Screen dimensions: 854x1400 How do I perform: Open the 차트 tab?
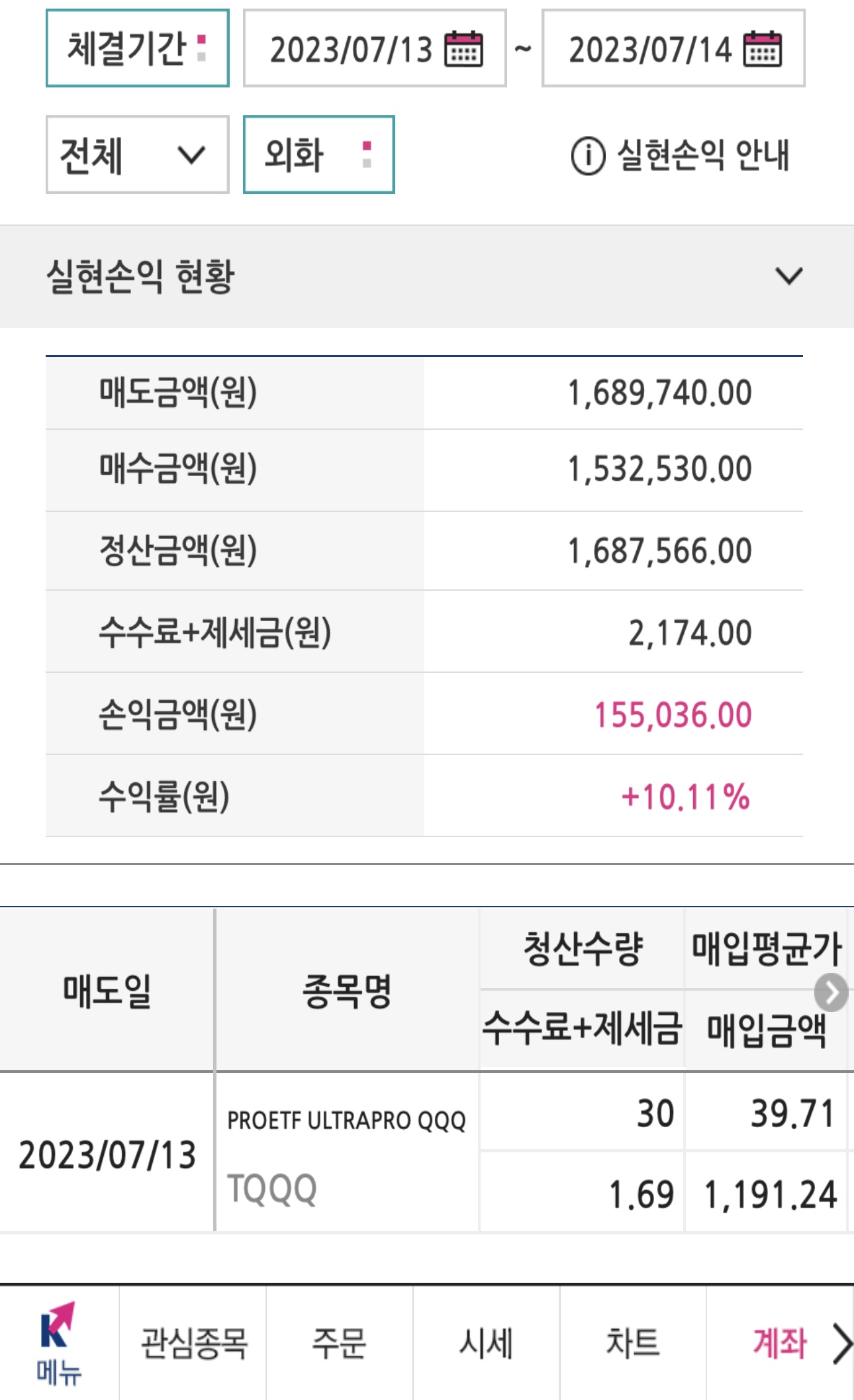click(x=634, y=1344)
